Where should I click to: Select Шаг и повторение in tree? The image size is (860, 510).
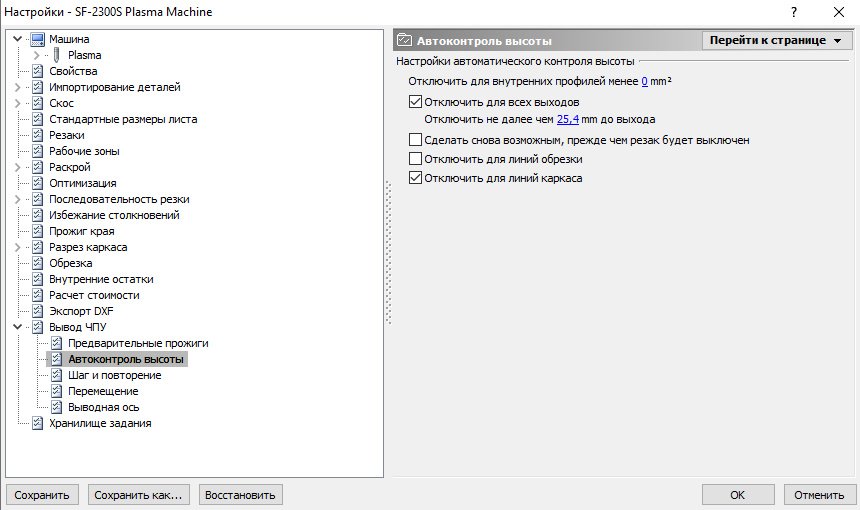[x=115, y=375]
